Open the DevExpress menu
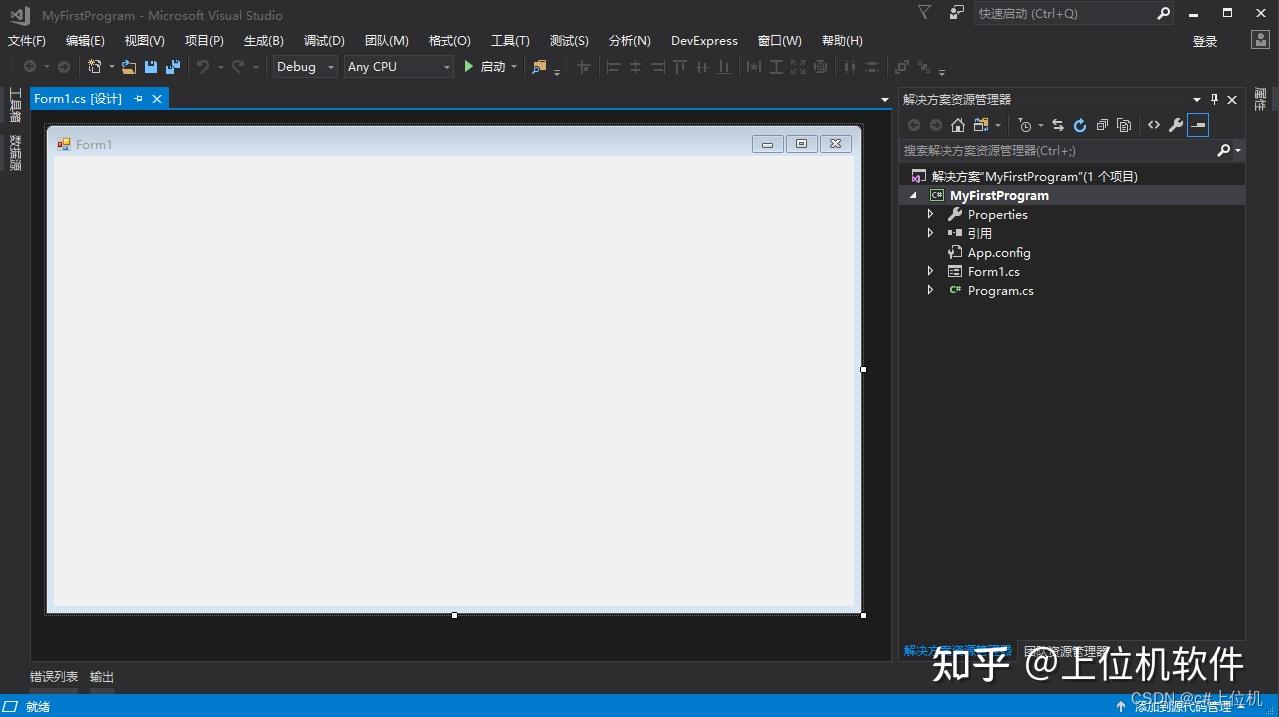 [x=704, y=41]
